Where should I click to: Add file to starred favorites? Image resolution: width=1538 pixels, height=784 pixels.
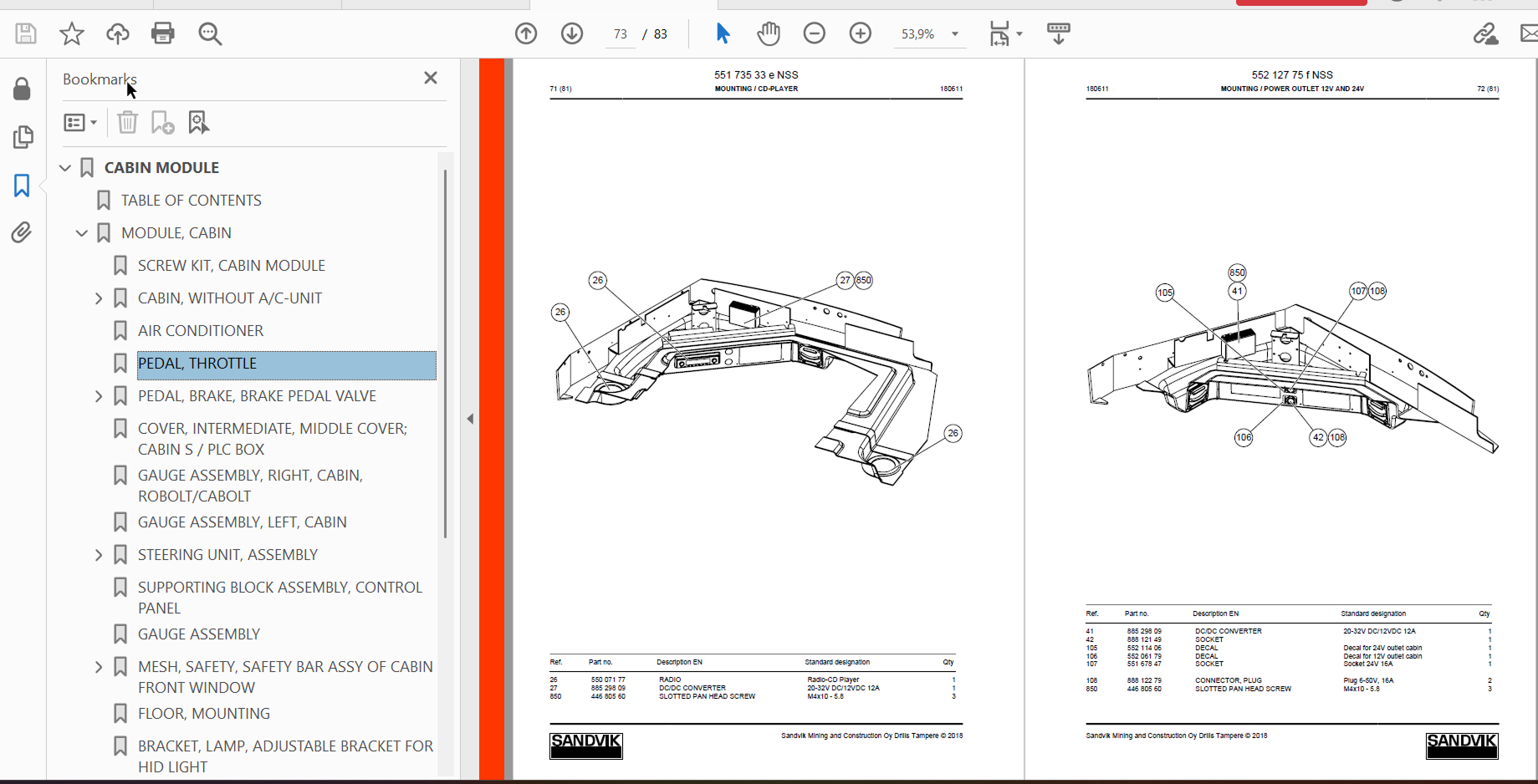tap(72, 33)
